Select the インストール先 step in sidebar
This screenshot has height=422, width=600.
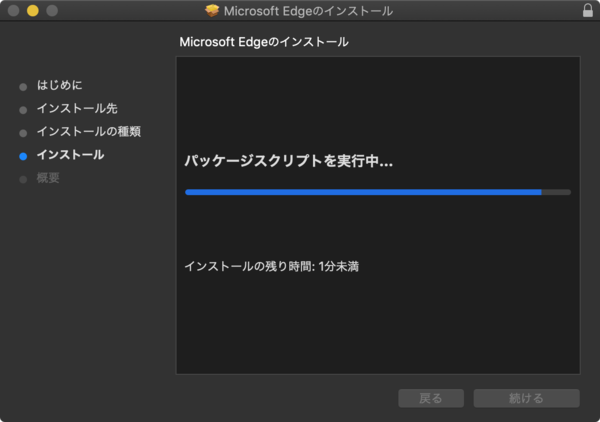click(77, 109)
